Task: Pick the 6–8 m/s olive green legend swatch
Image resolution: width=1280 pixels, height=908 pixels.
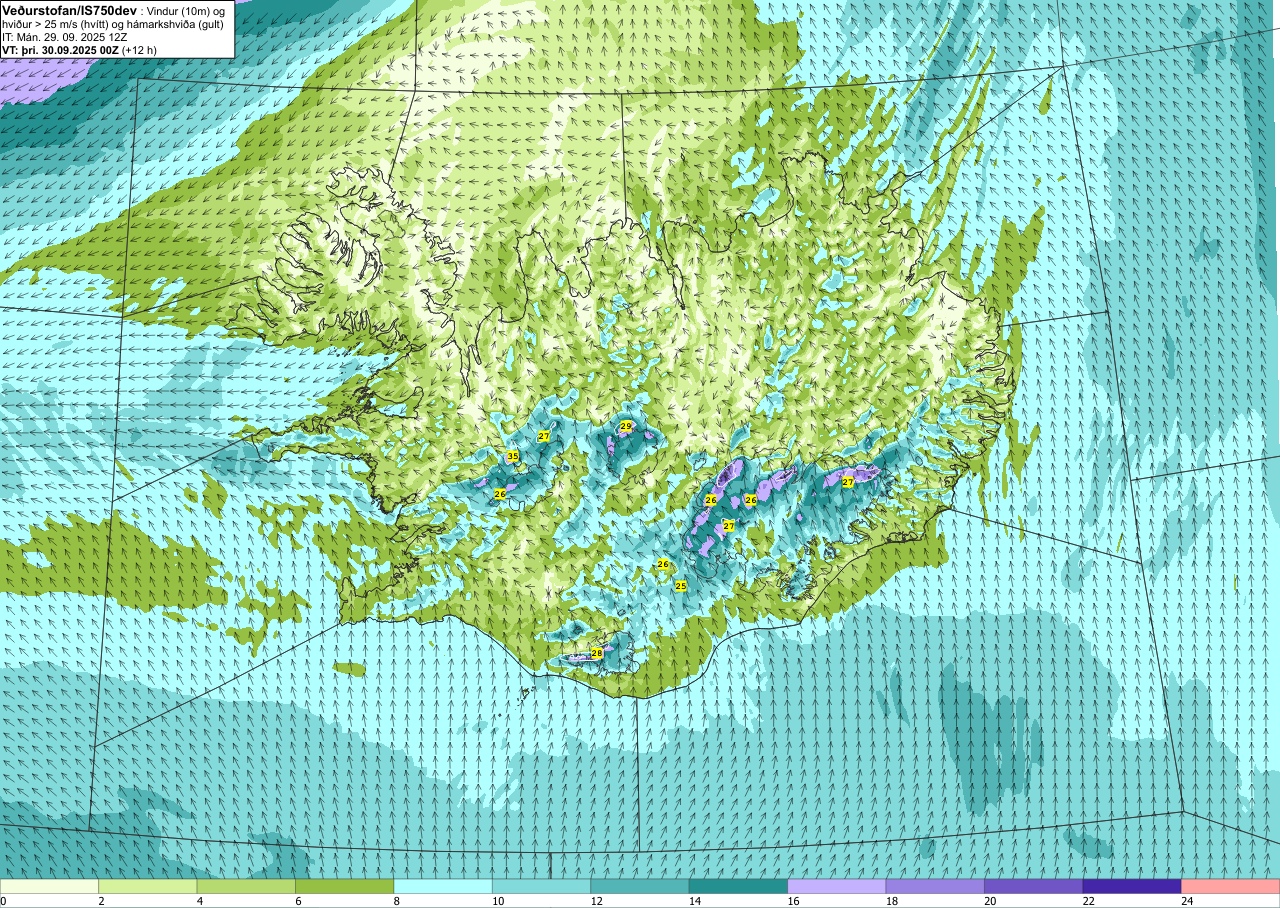Action: pos(345,886)
